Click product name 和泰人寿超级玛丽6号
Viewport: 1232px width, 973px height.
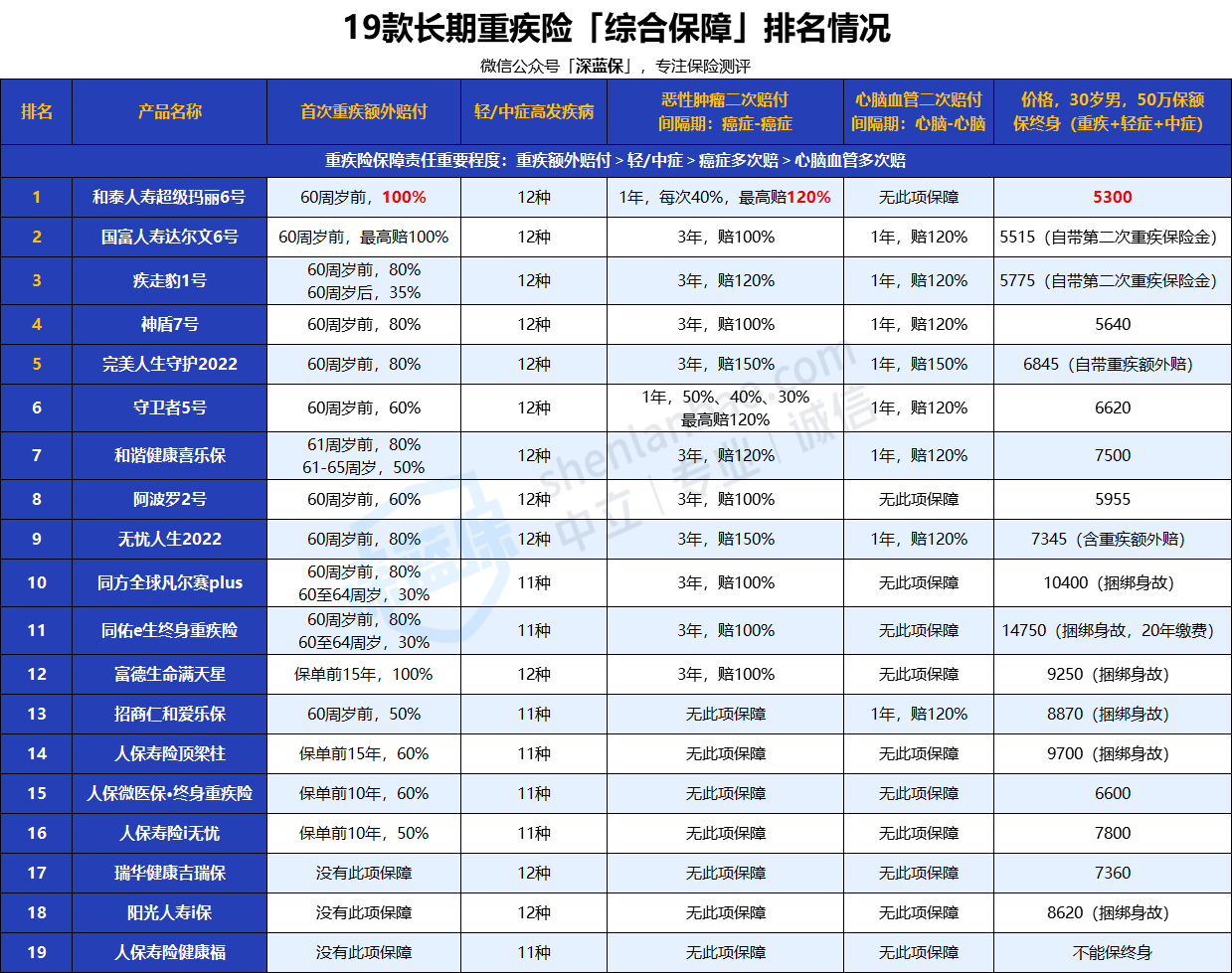click(x=169, y=197)
